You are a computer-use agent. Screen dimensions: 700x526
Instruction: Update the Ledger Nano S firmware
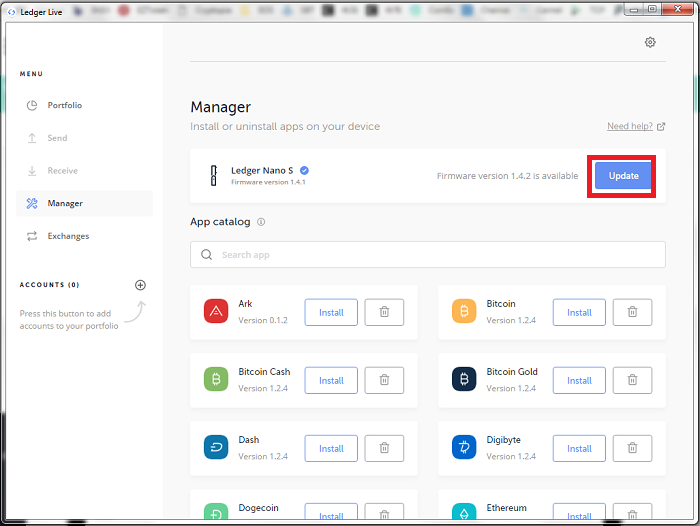tap(623, 176)
